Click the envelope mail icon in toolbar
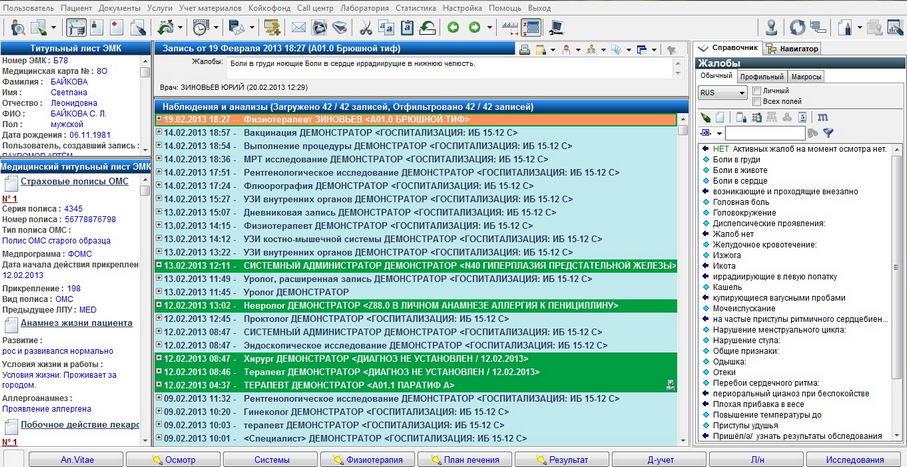The image size is (907, 467). click(298, 27)
